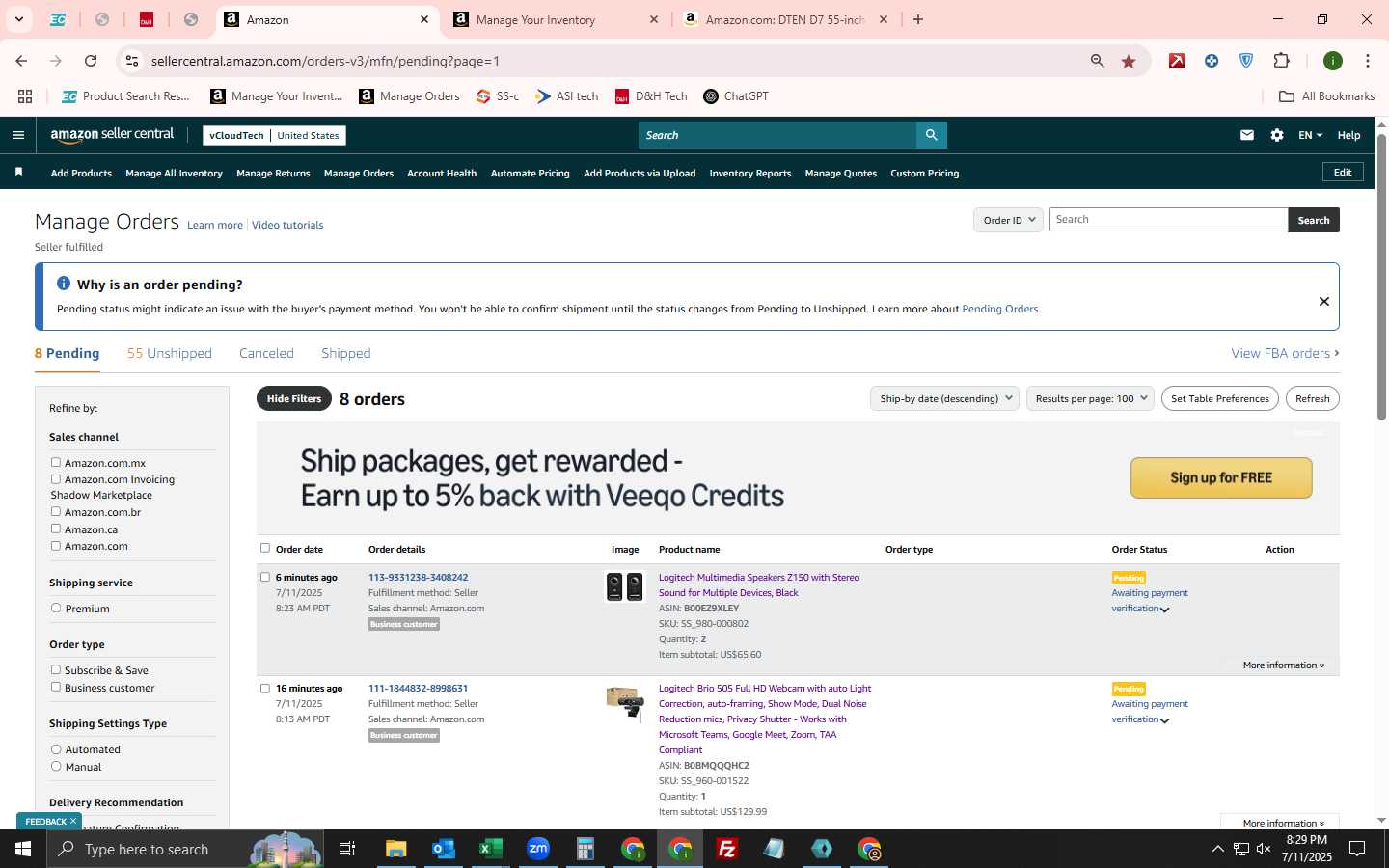1389x868 pixels.
Task: Check the Amazon.com.mx sales channel filter
Action: pos(56,463)
